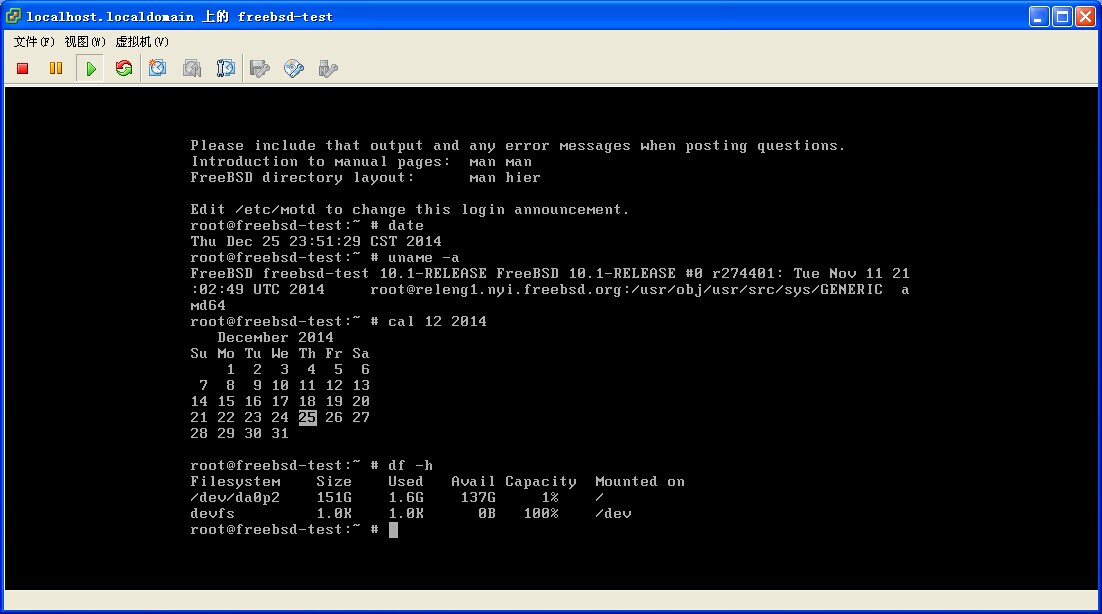Take a snapshot of this virtual machine
1102x614 pixels.
click(x=158, y=68)
